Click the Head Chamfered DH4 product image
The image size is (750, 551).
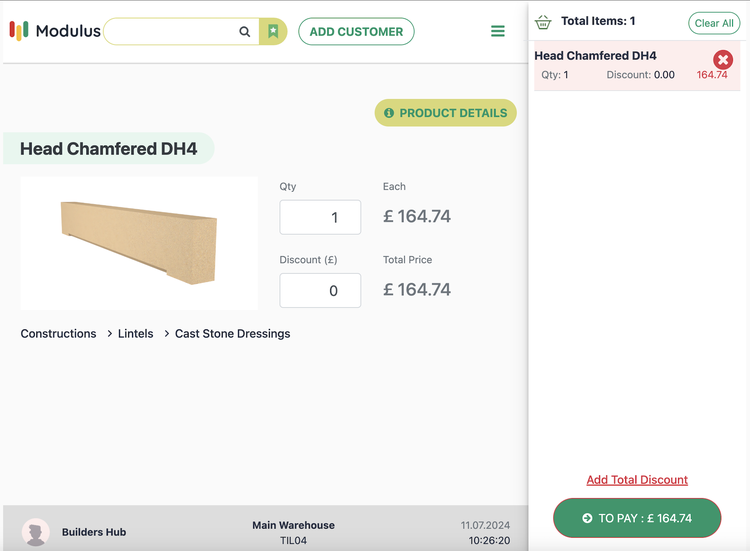139,243
